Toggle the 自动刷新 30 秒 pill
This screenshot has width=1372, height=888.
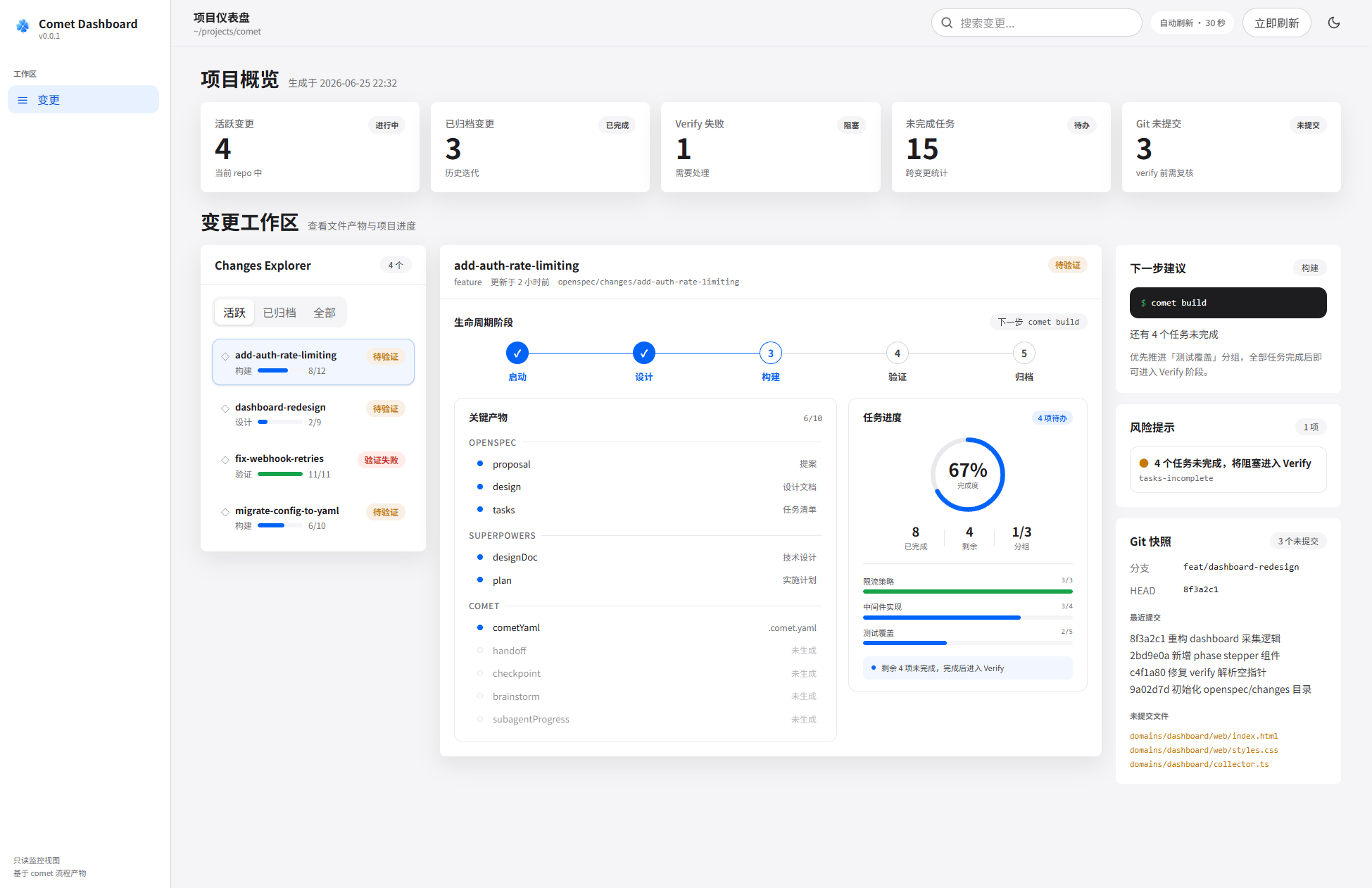click(x=1192, y=23)
